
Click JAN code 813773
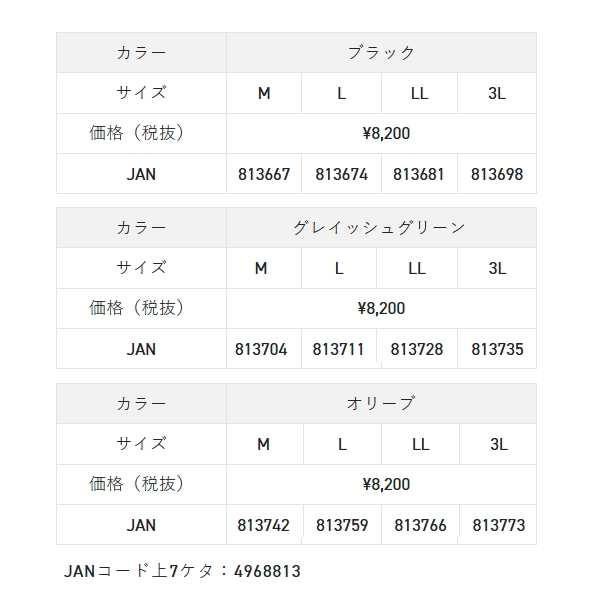(496, 525)
